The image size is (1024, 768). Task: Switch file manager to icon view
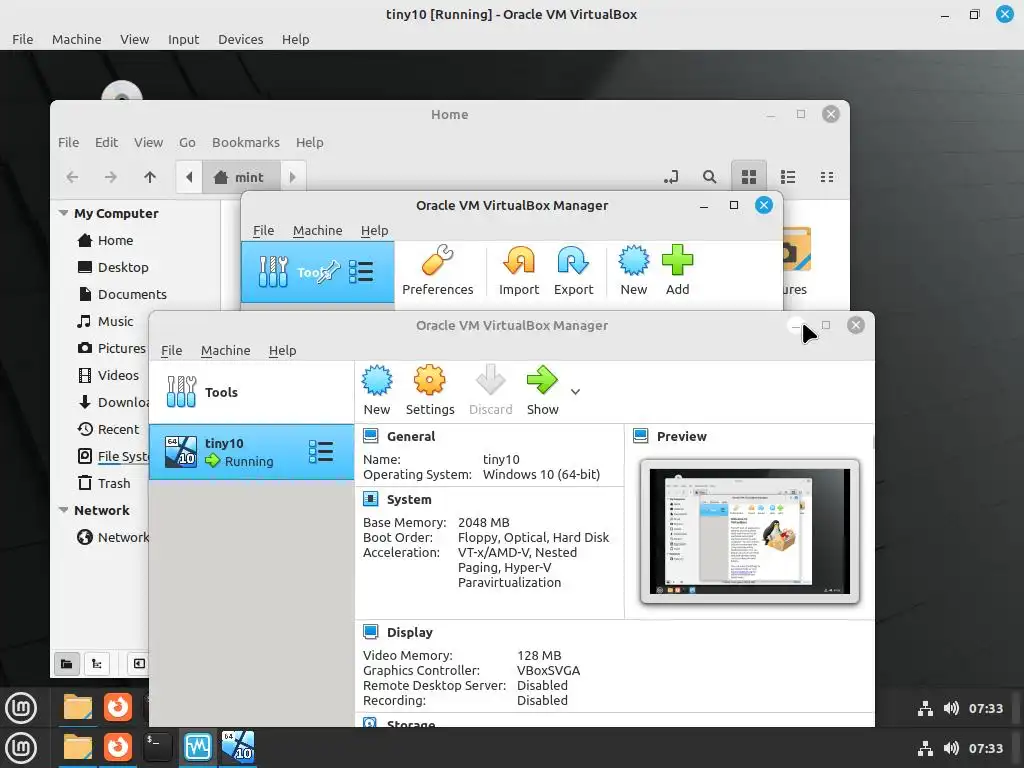(748, 177)
